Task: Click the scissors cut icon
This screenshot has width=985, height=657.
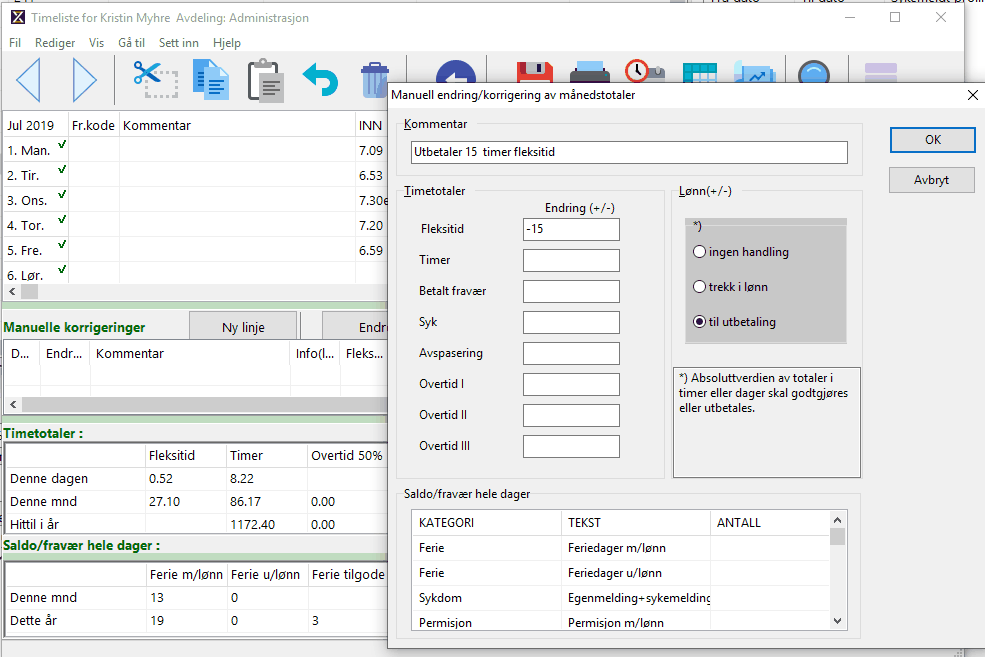Action: coord(154,79)
